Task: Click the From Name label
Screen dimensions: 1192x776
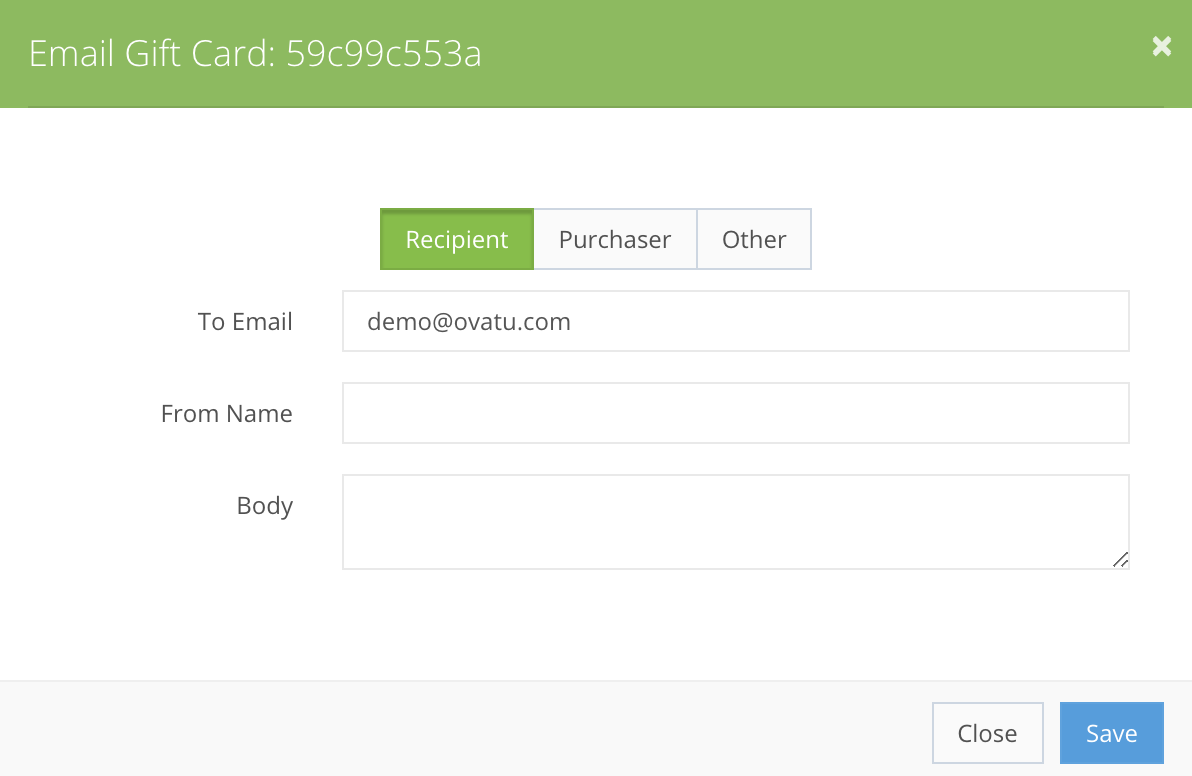Action: click(227, 413)
